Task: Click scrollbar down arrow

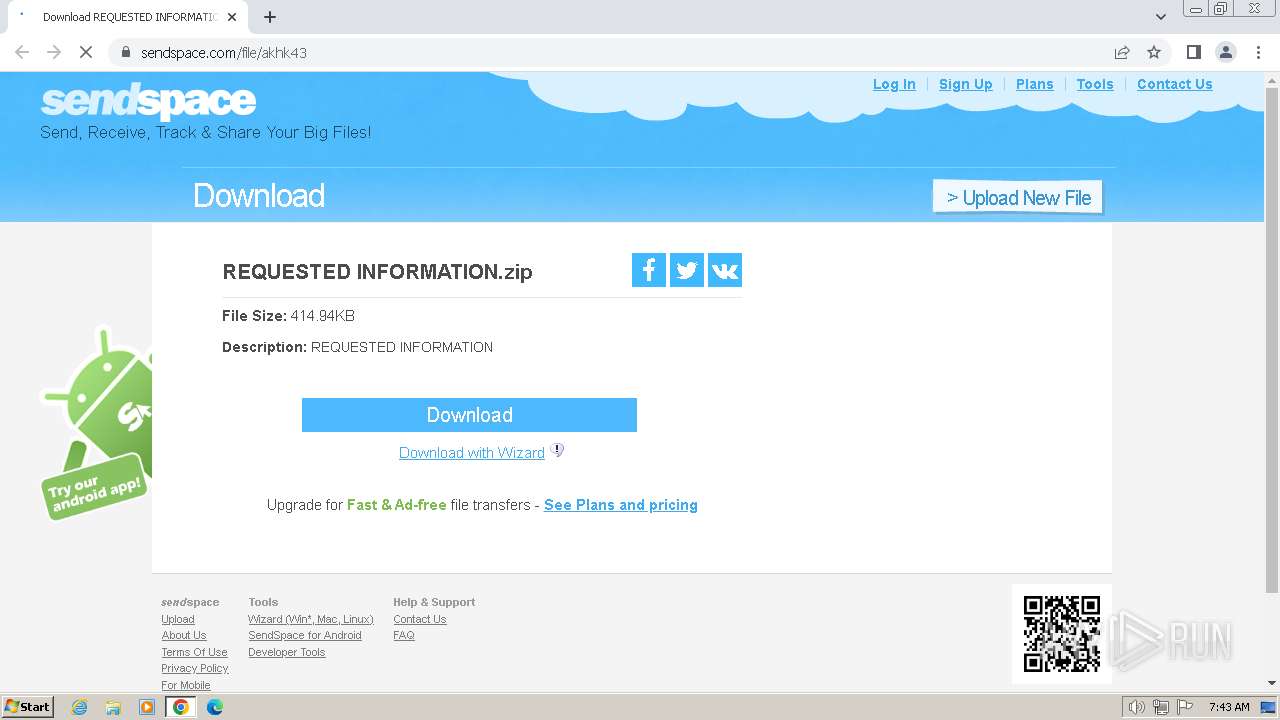Action: click(1272, 683)
